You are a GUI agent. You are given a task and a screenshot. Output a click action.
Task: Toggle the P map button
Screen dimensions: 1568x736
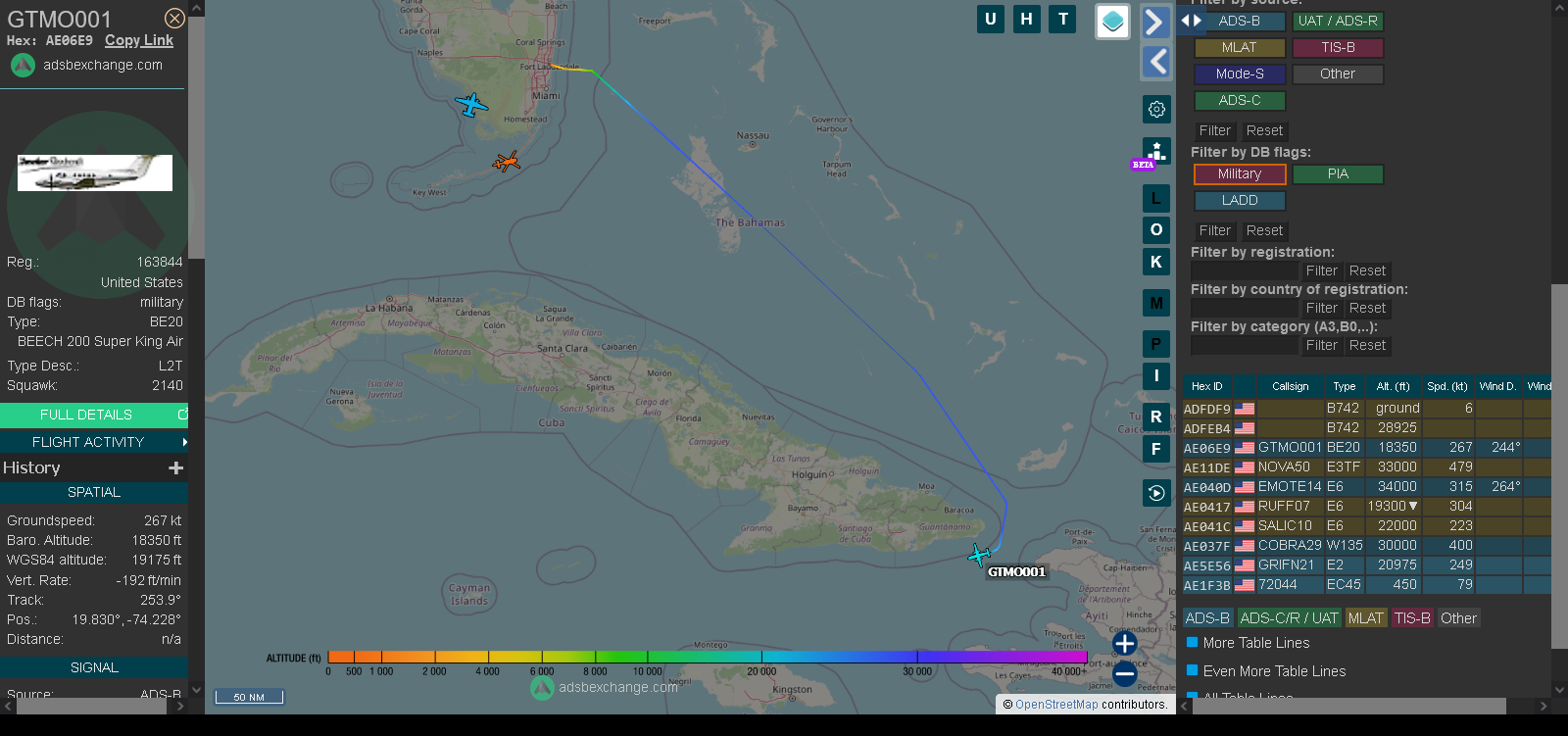pyautogui.click(x=1156, y=344)
